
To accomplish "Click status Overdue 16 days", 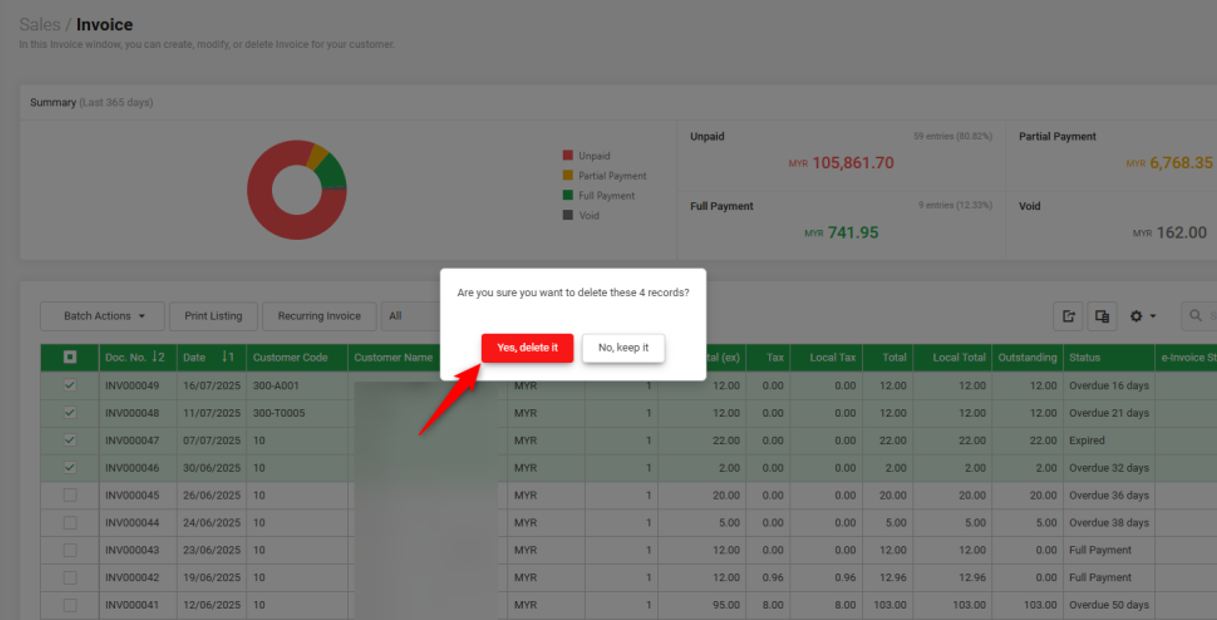I will [x=1109, y=385].
